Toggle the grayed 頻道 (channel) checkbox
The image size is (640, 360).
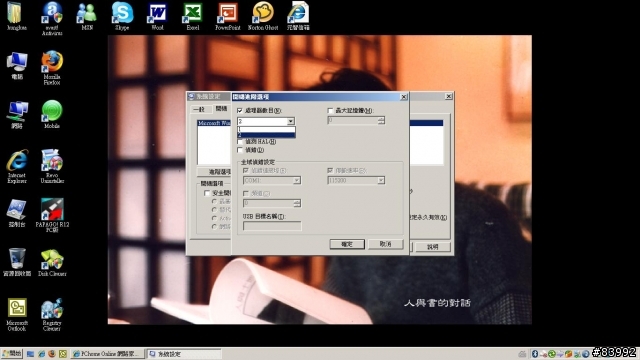click(x=246, y=193)
